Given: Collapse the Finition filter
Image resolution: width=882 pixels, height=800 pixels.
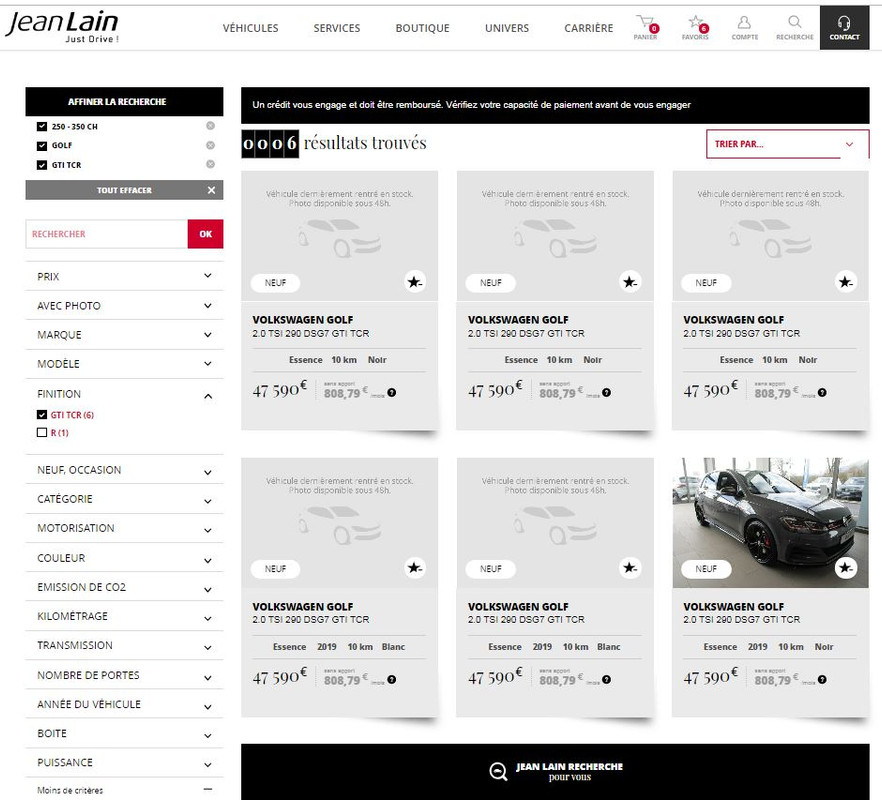Looking at the screenshot, I should coord(124,394).
